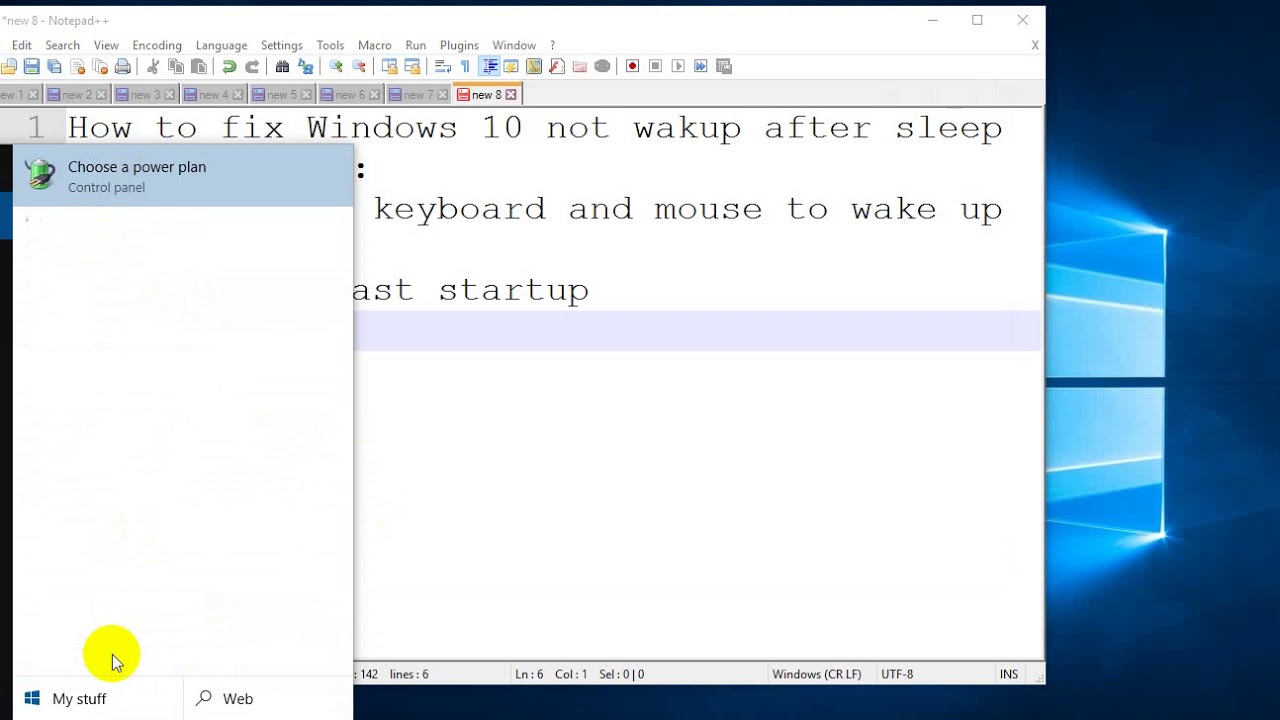Open the Function List icon
This screenshot has height=720, width=1280.
[x=557, y=66]
